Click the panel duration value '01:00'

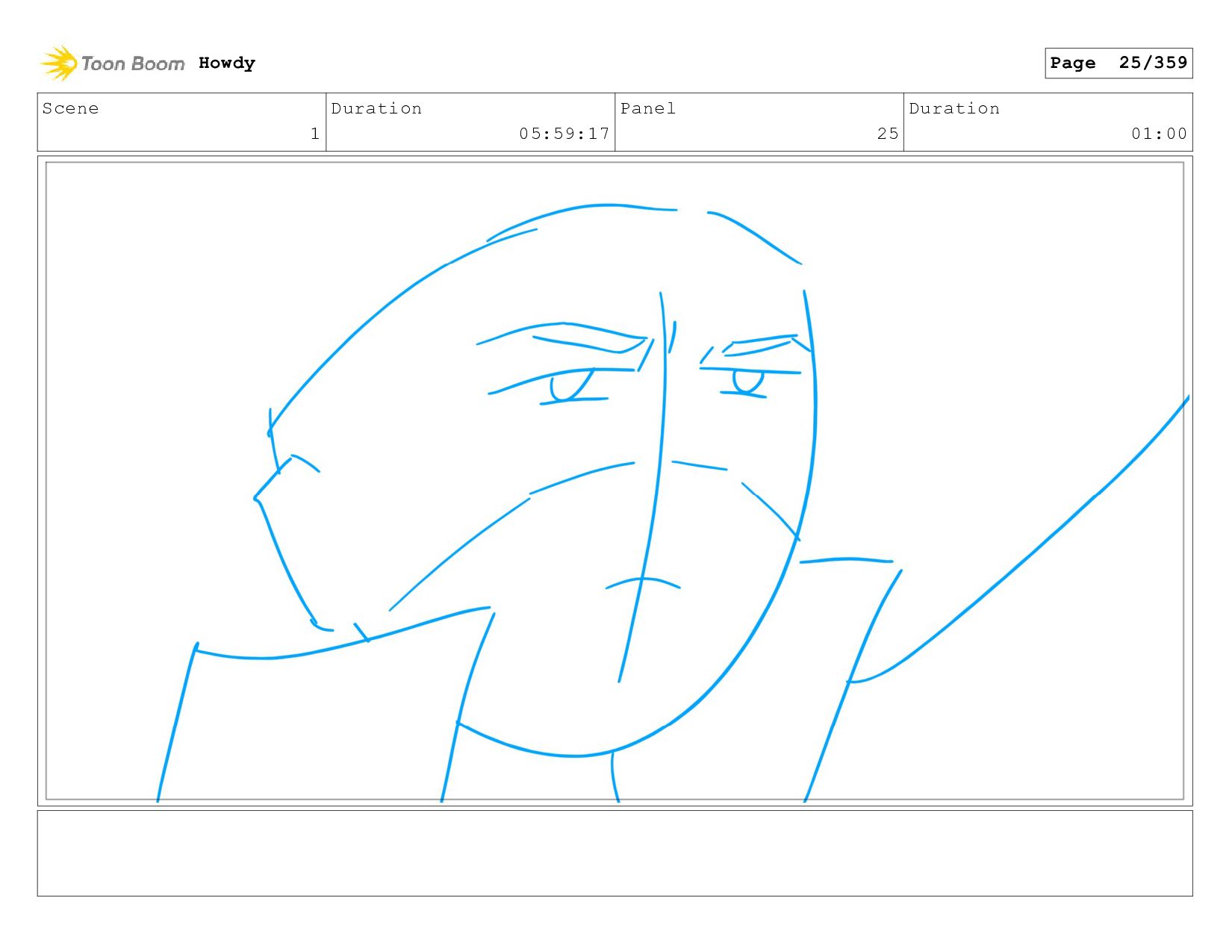(1159, 134)
